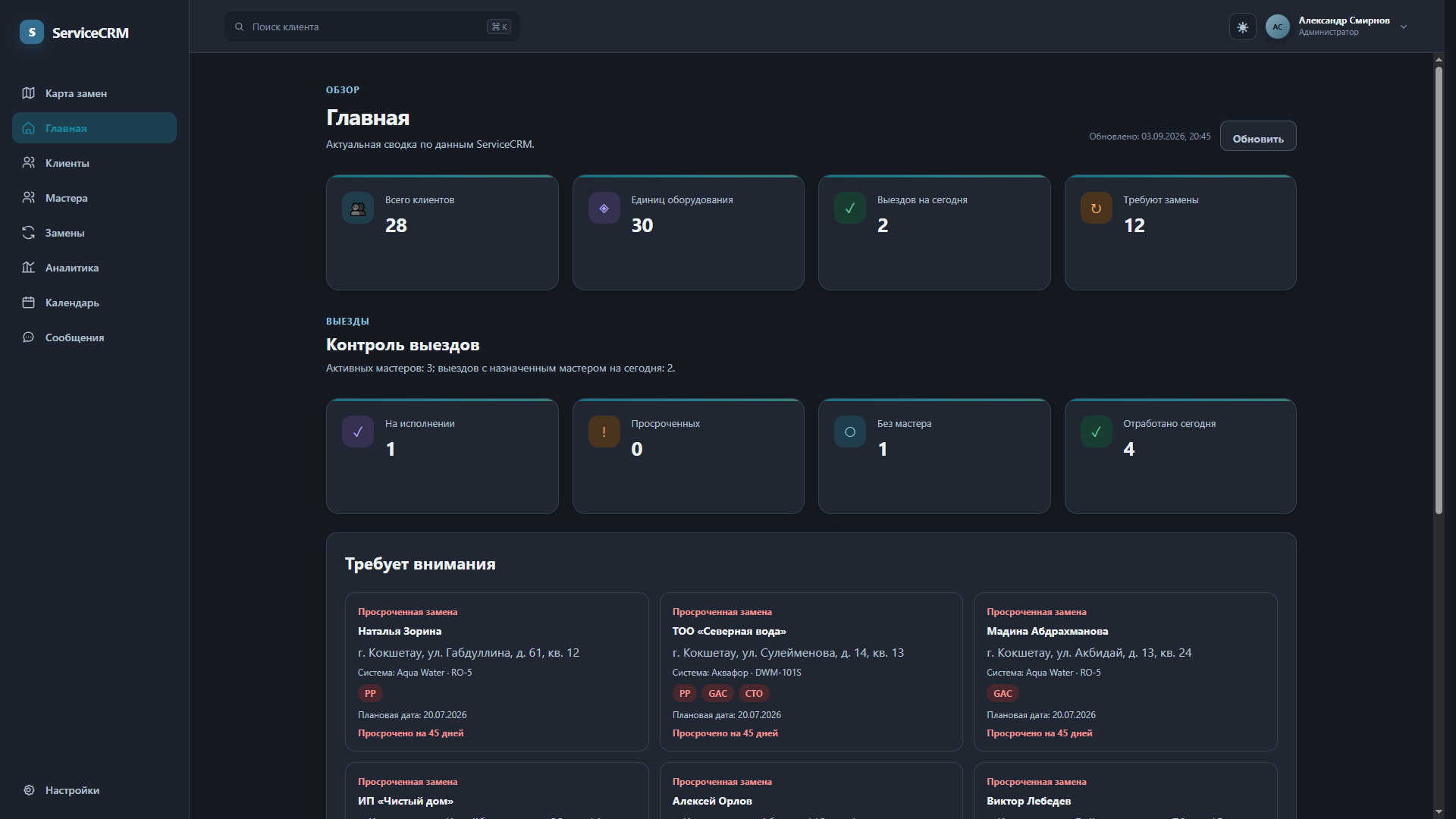Click the PP filter tag on Наталья Зорина card
This screenshot has height=819, width=1456.
pos(370,693)
